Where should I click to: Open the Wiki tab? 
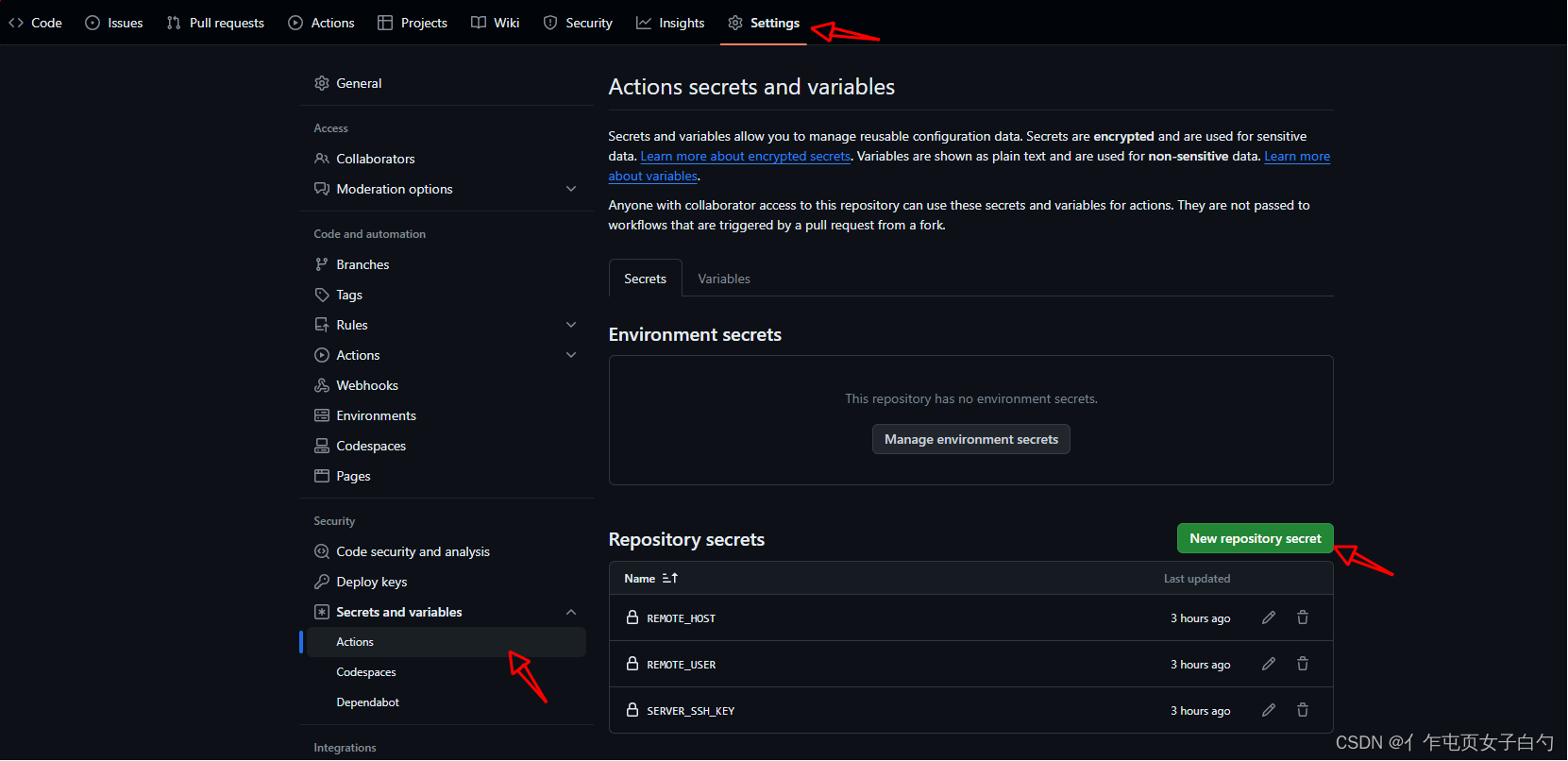tap(496, 23)
